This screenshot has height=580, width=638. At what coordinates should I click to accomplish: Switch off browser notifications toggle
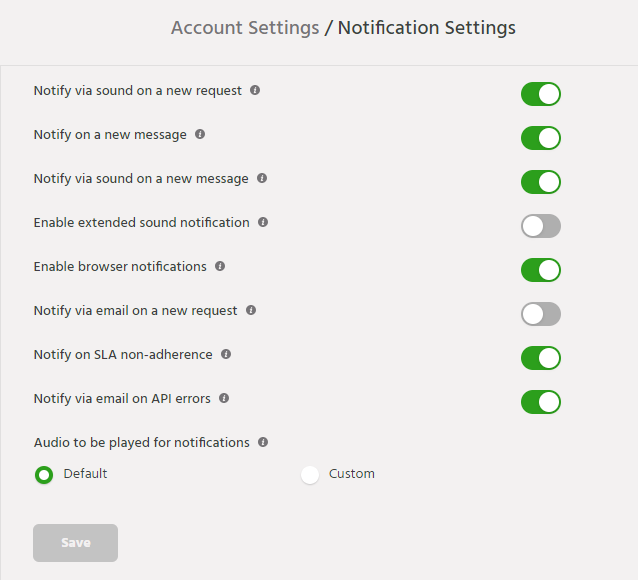coord(540,270)
